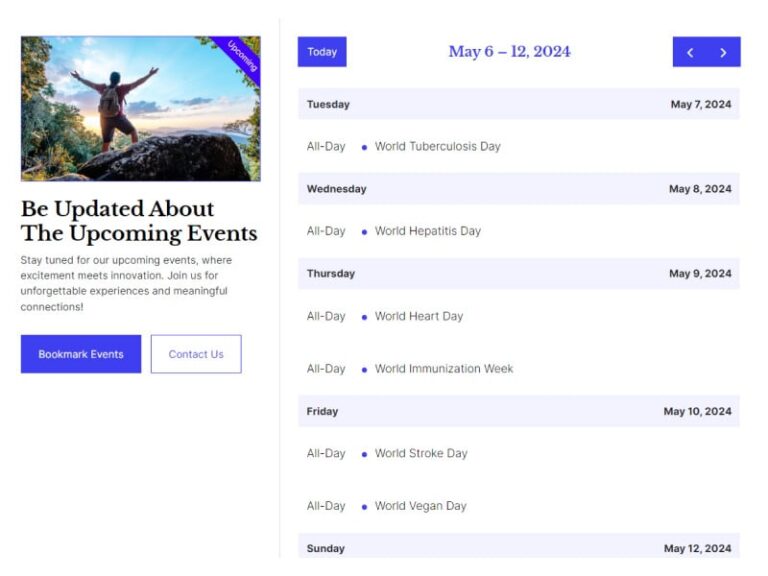Open World Tuberculosis Day event
This screenshot has width=768, height=576.
pos(437,146)
